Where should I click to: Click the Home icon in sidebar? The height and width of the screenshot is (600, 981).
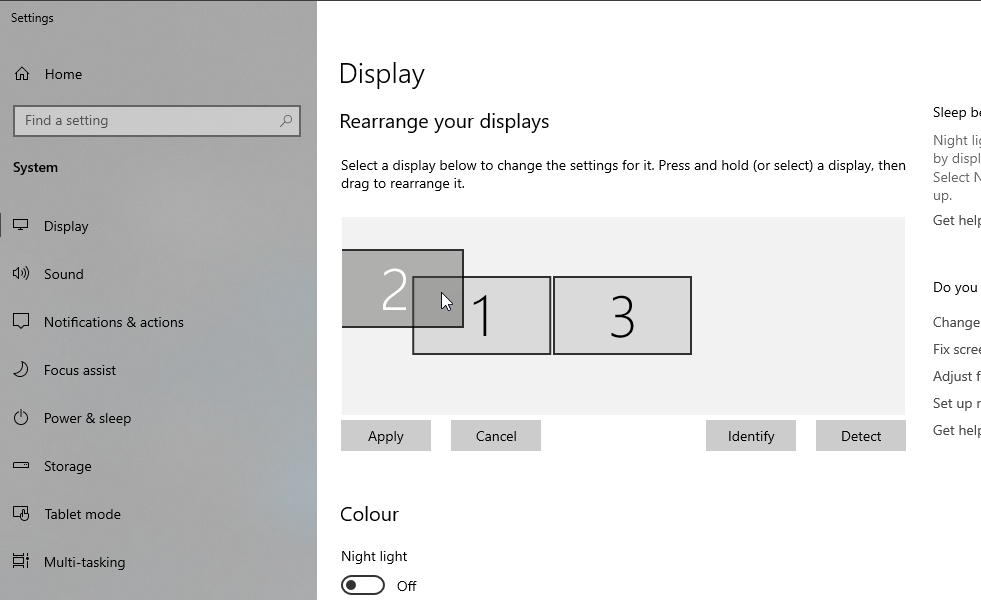[x=21, y=74]
